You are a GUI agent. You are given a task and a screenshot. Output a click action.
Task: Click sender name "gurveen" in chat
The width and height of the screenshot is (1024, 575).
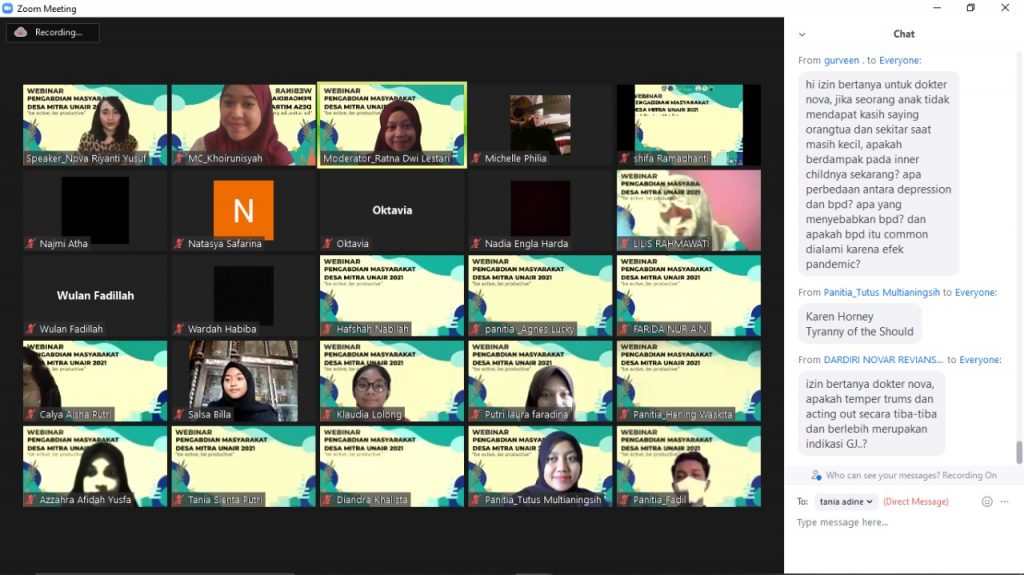[841, 61]
